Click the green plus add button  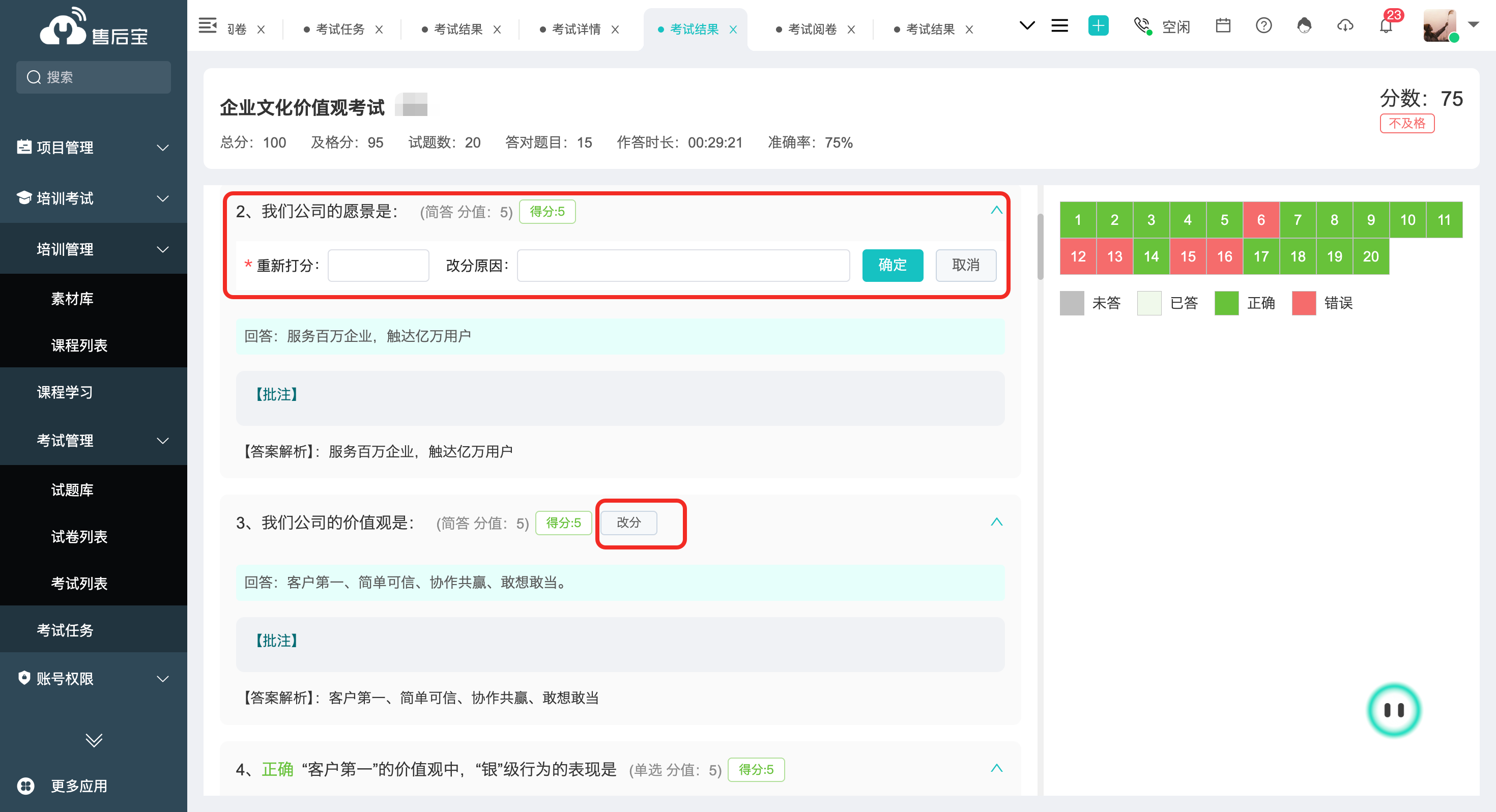pyautogui.click(x=1098, y=26)
